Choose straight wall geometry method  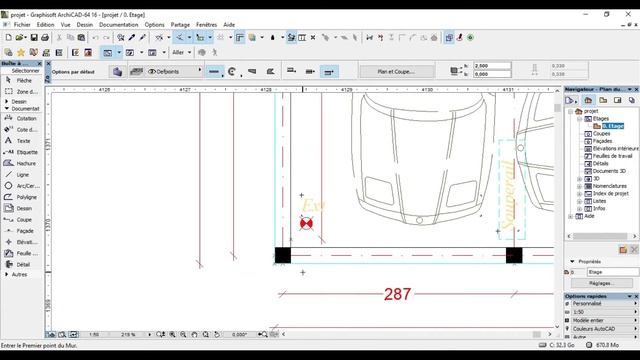[x=214, y=72]
